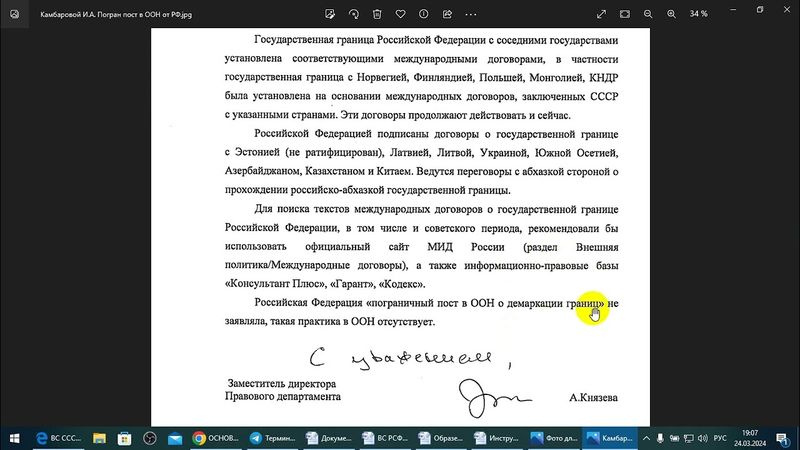The height and width of the screenshot is (450, 800).
Task: Toggle fit to window icon
Action: click(x=625, y=14)
